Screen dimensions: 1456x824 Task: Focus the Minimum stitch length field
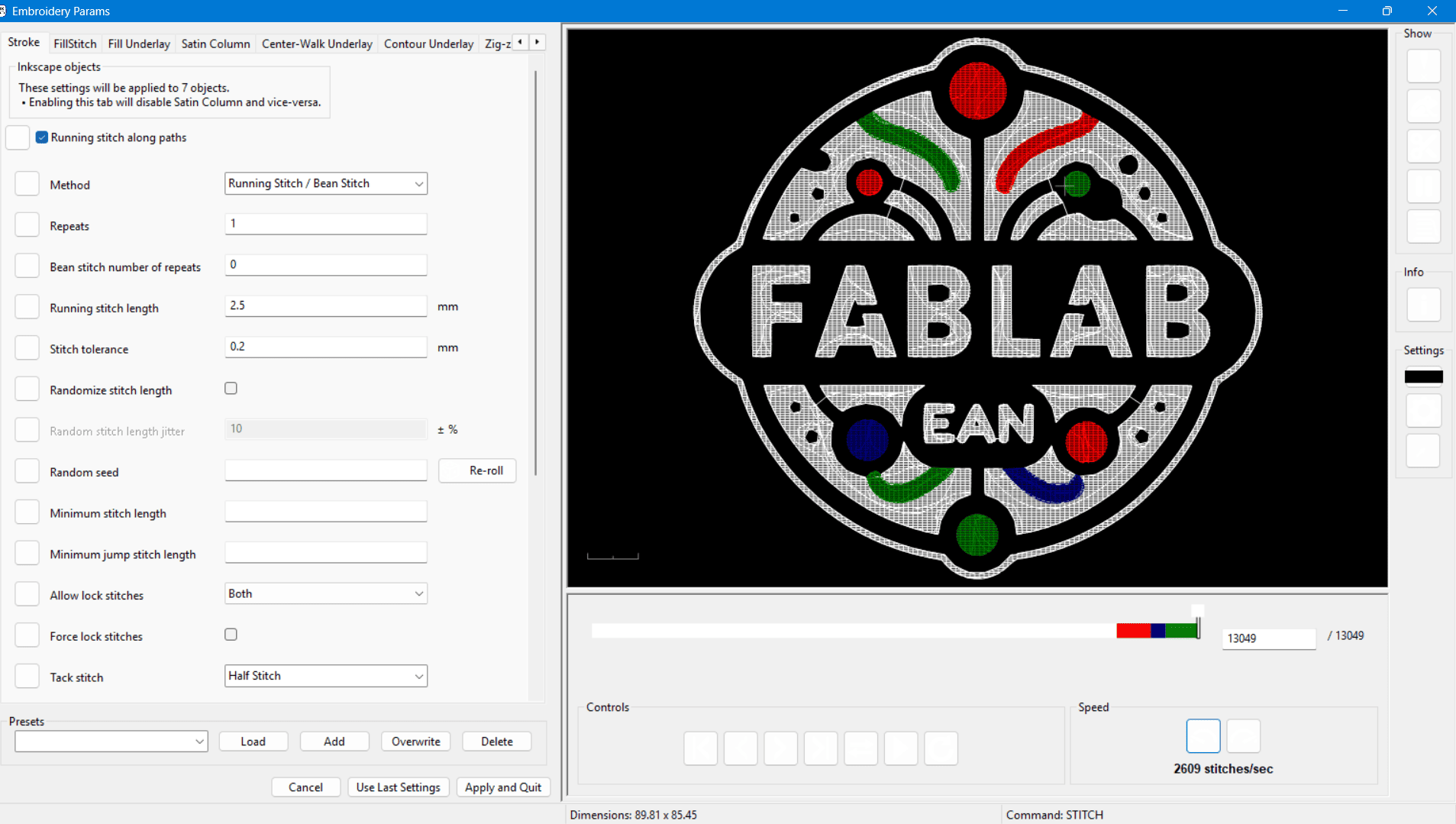coord(326,512)
